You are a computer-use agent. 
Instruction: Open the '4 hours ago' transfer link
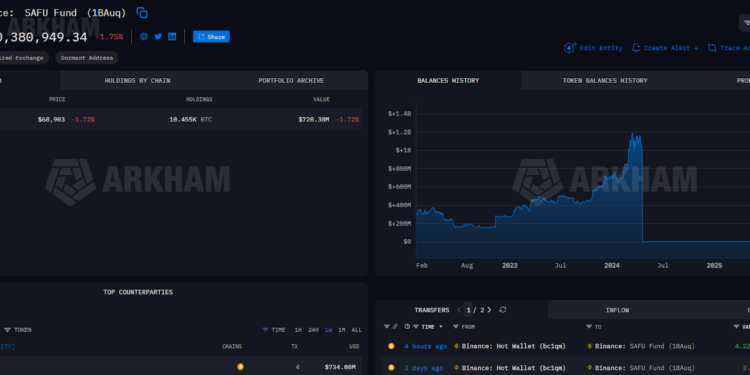pos(426,346)
